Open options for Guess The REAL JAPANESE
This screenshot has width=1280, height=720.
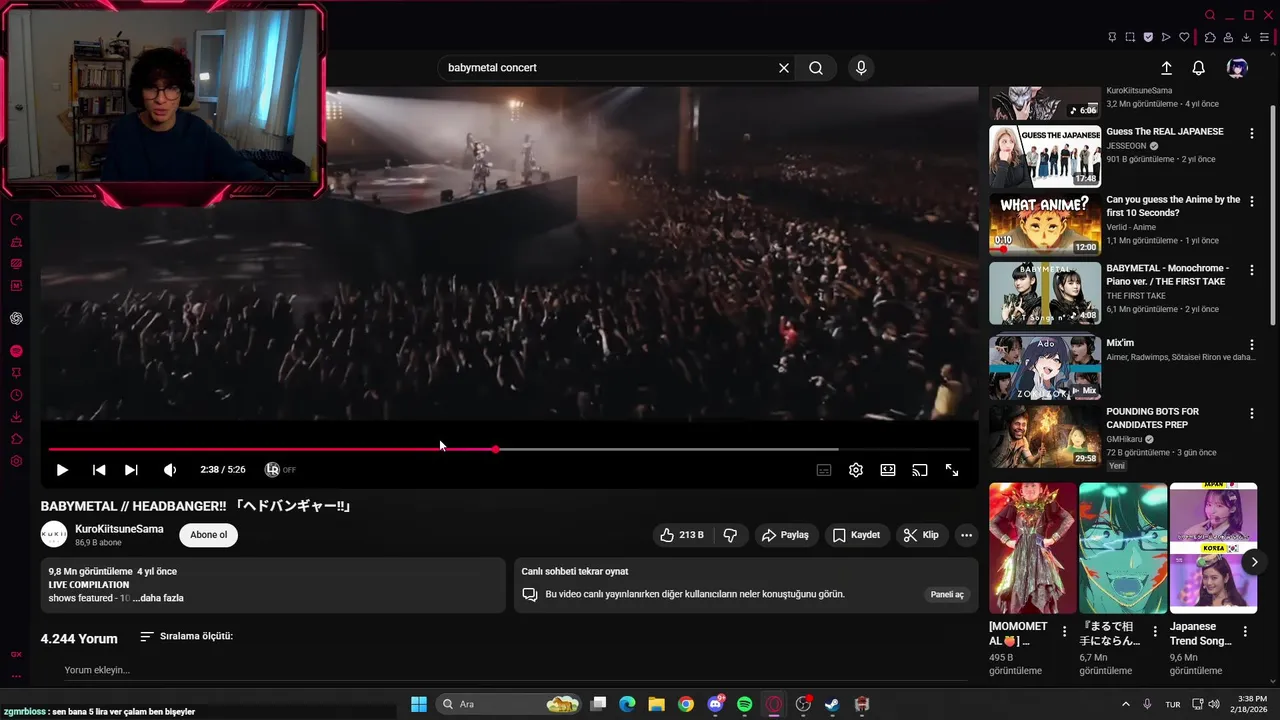1251,133
